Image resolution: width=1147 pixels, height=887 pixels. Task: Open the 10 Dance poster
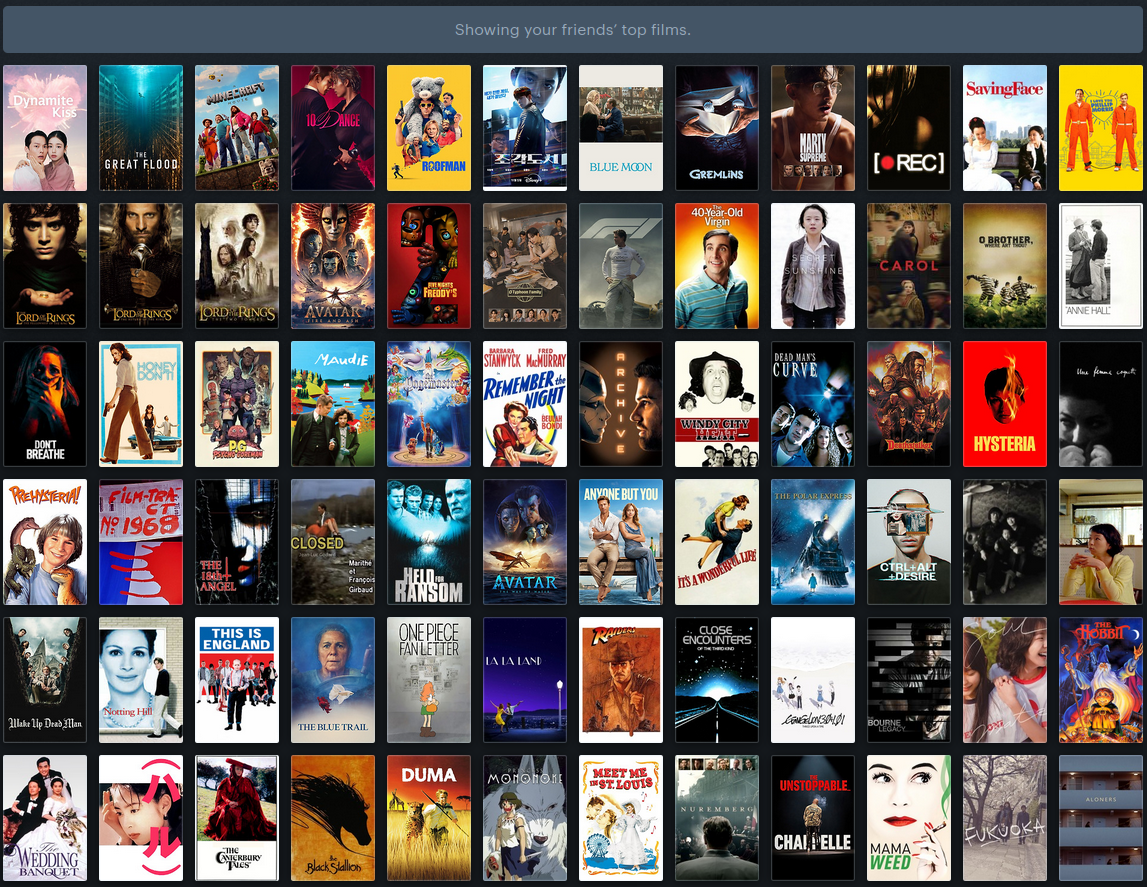pyautogui.click(x=333, y=128)
